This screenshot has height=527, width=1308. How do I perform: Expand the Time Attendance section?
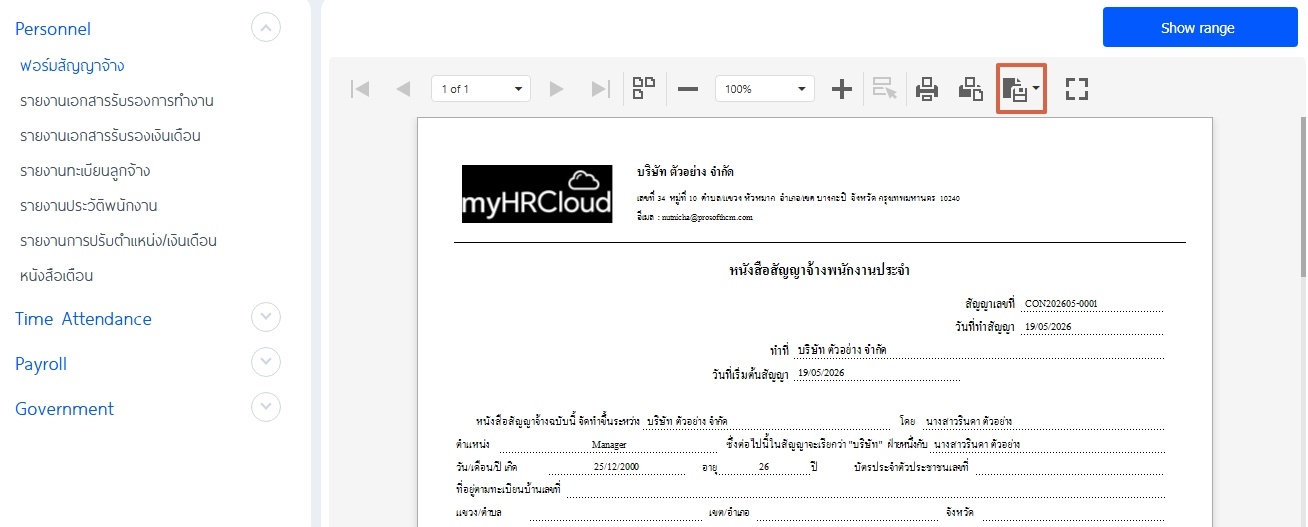265,317
